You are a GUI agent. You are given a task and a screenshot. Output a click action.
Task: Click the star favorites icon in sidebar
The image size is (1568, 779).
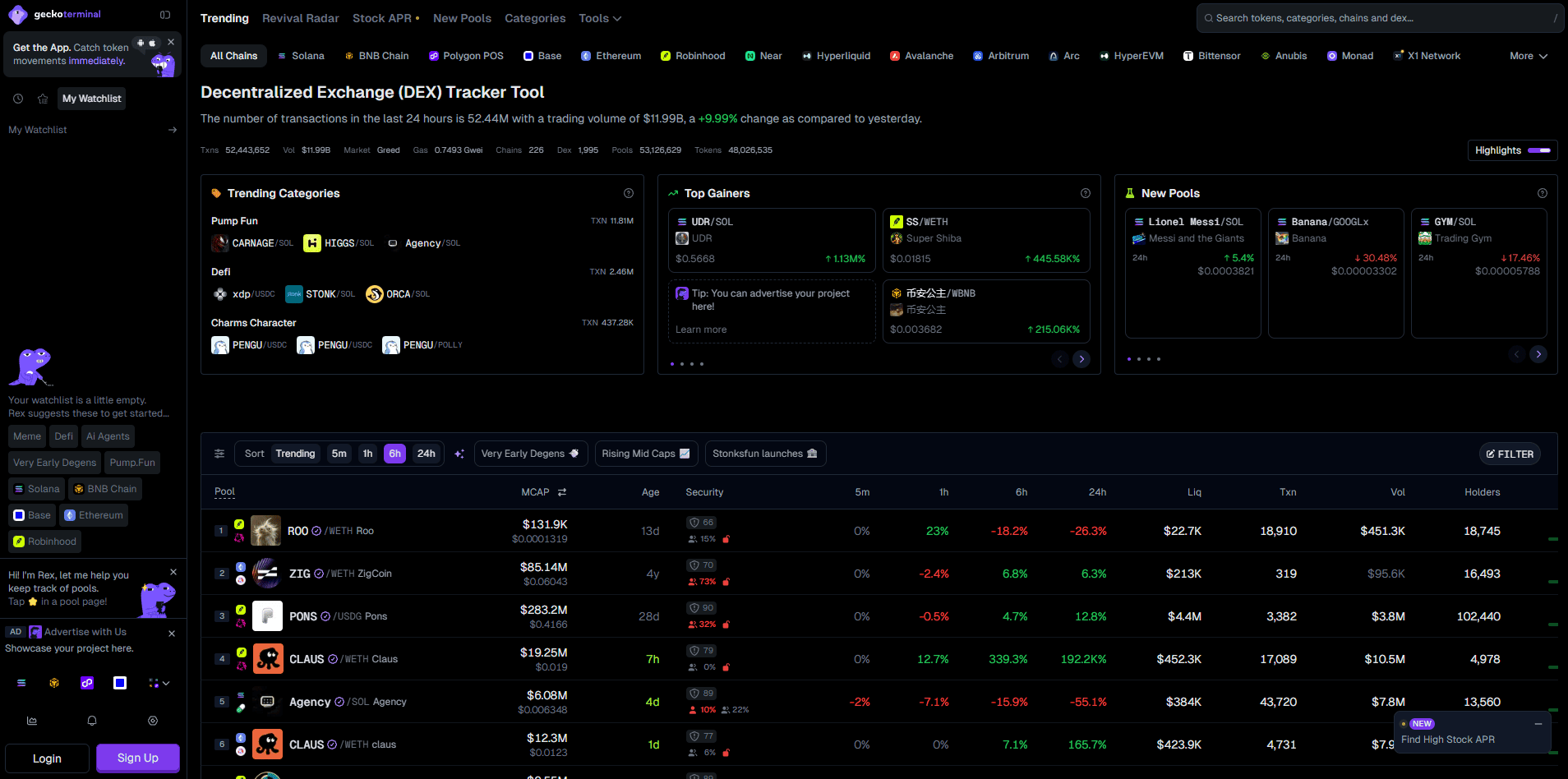click(x=43, y=99)
